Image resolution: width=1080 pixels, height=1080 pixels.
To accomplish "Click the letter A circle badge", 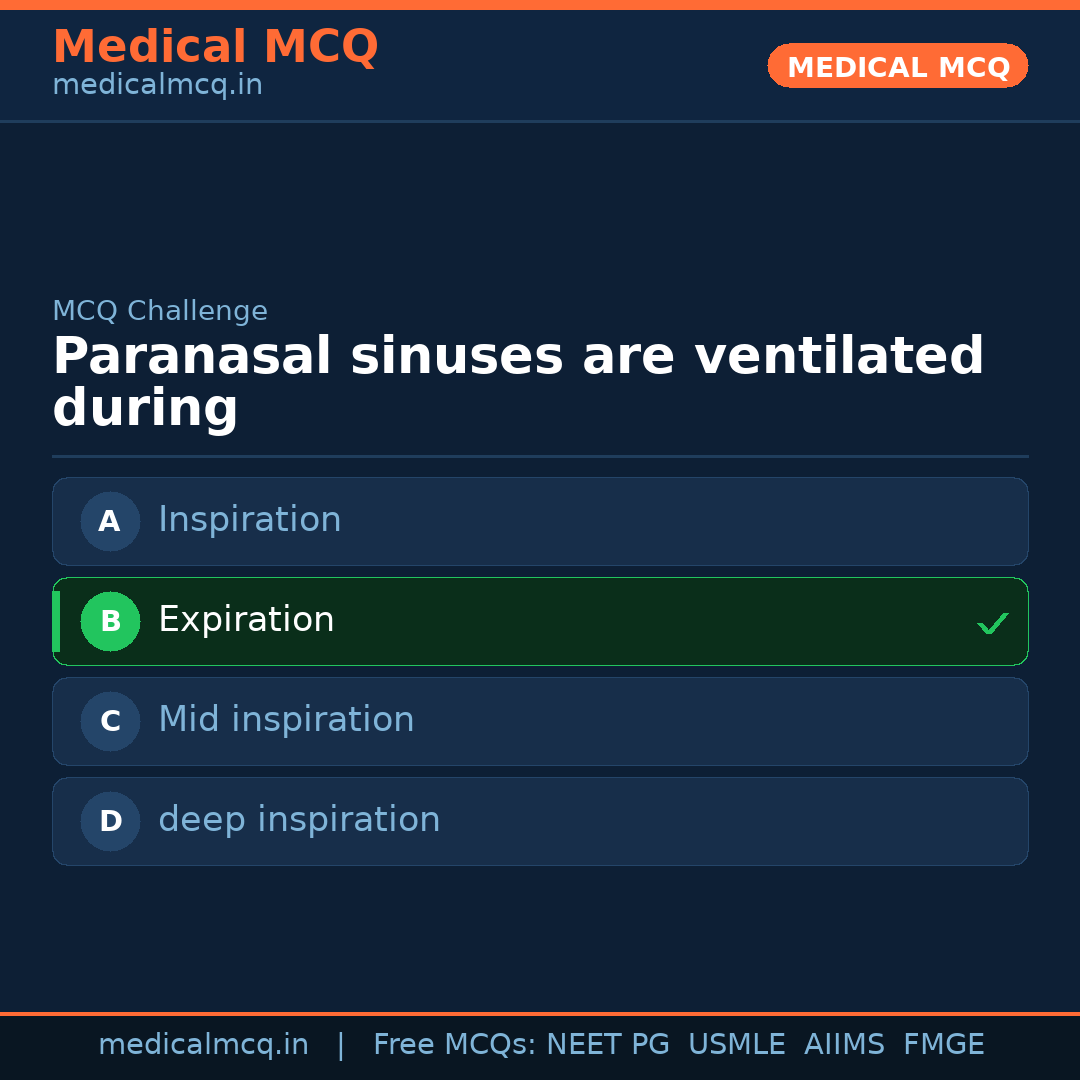I will [110, 521].
